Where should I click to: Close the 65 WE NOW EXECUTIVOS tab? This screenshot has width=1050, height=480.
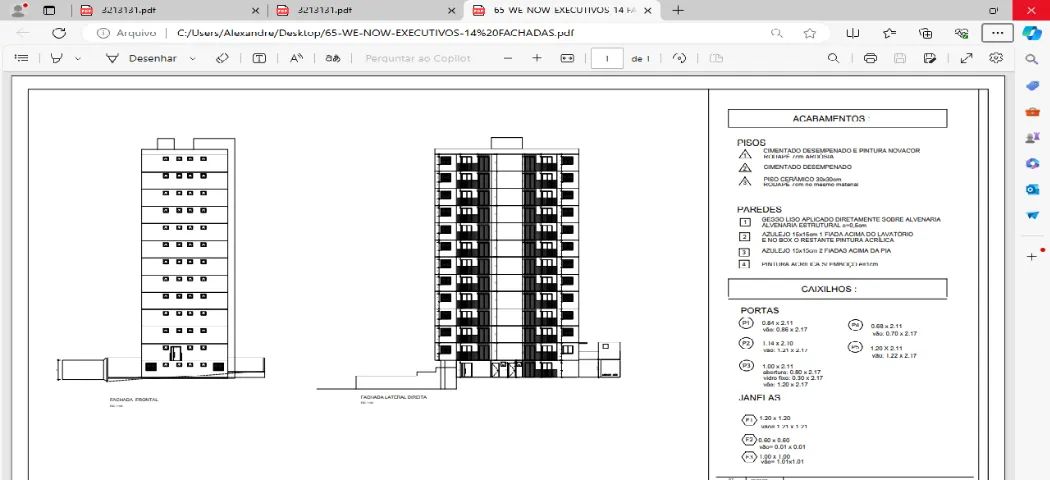click(648, 10)
